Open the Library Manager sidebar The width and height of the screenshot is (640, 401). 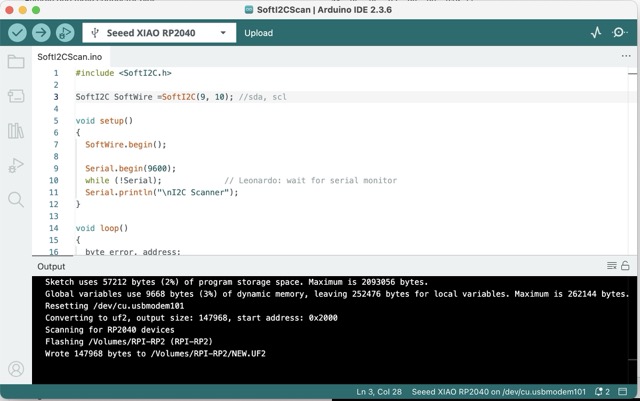(16, 130)
